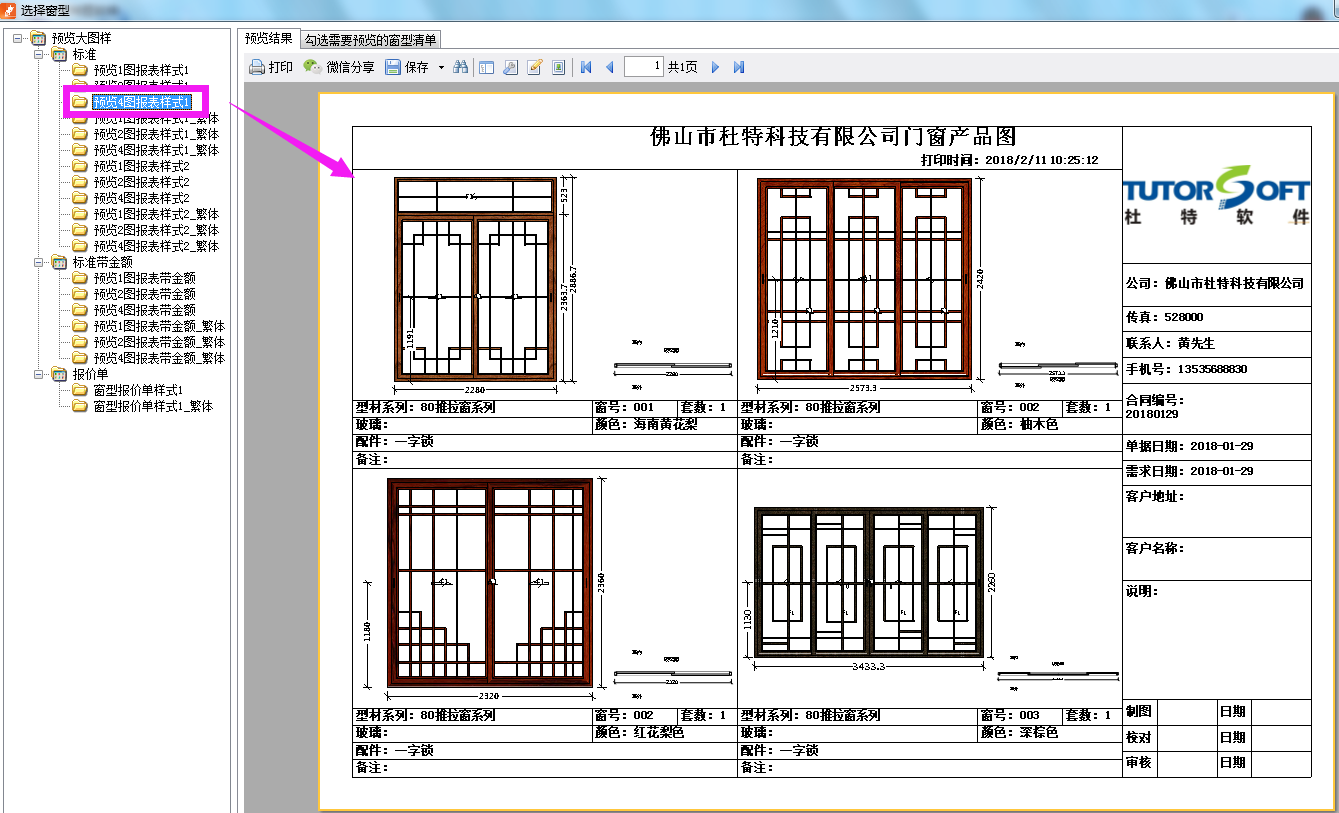Open page settings via wrench icon
This screenshot has height=813, width=1339.
coord(510,67)
